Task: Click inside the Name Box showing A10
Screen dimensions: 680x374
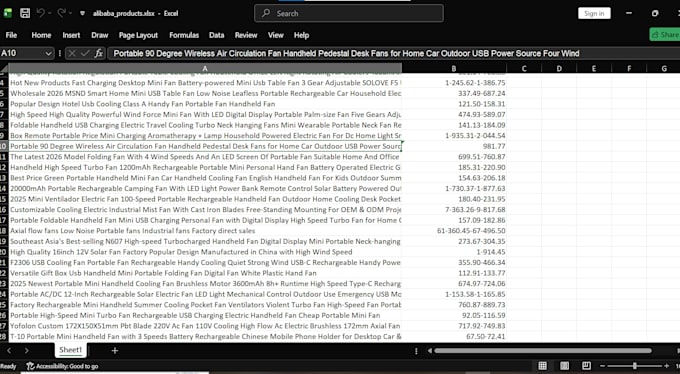Action: (x=22, y=53)
